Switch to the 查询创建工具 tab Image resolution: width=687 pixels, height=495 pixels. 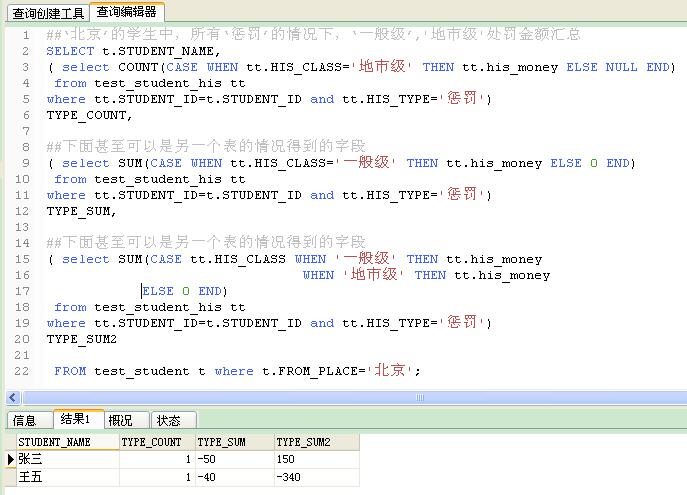point(48,13)
